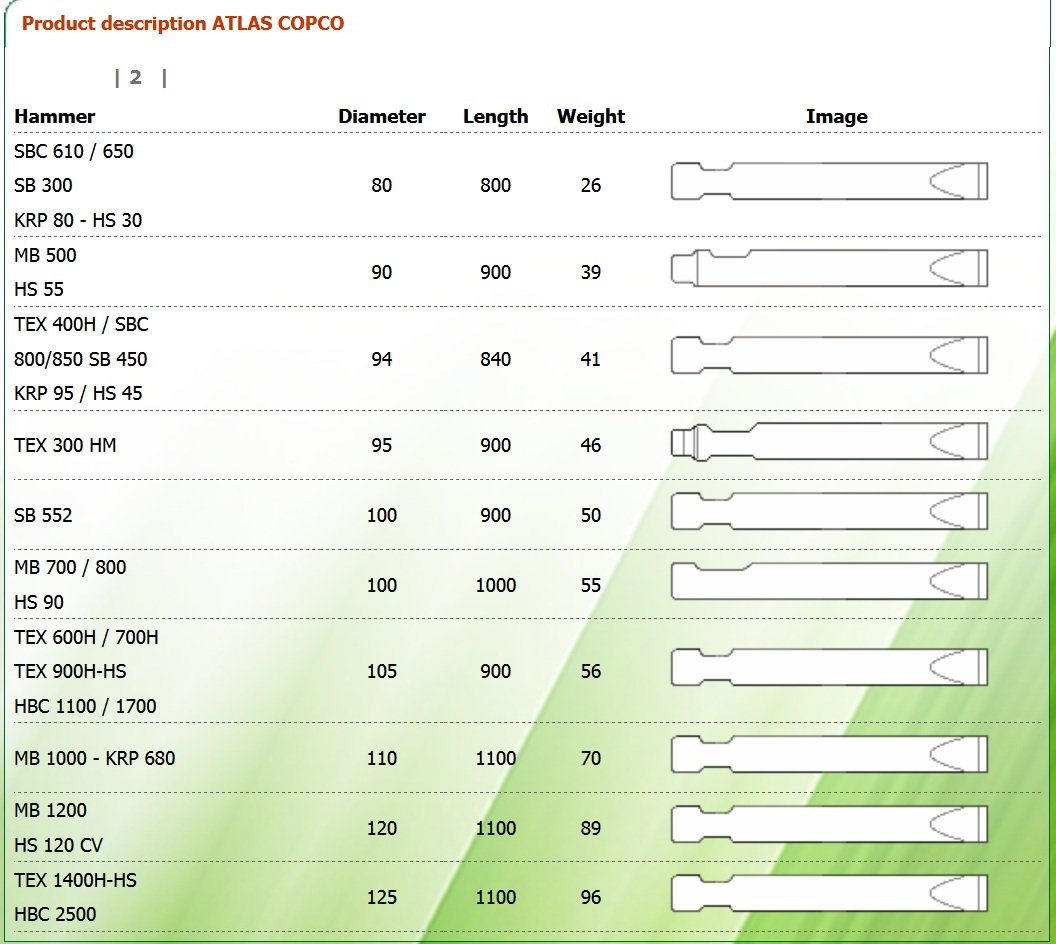Screen dimensions: 1056x944
Task: Click the TEX 600H / 700H chisel image
Action: [829, 667]
